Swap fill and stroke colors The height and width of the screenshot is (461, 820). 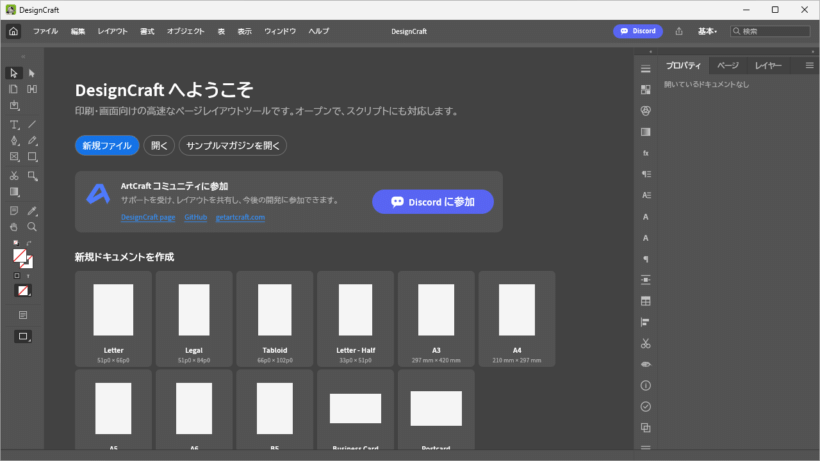29,243
